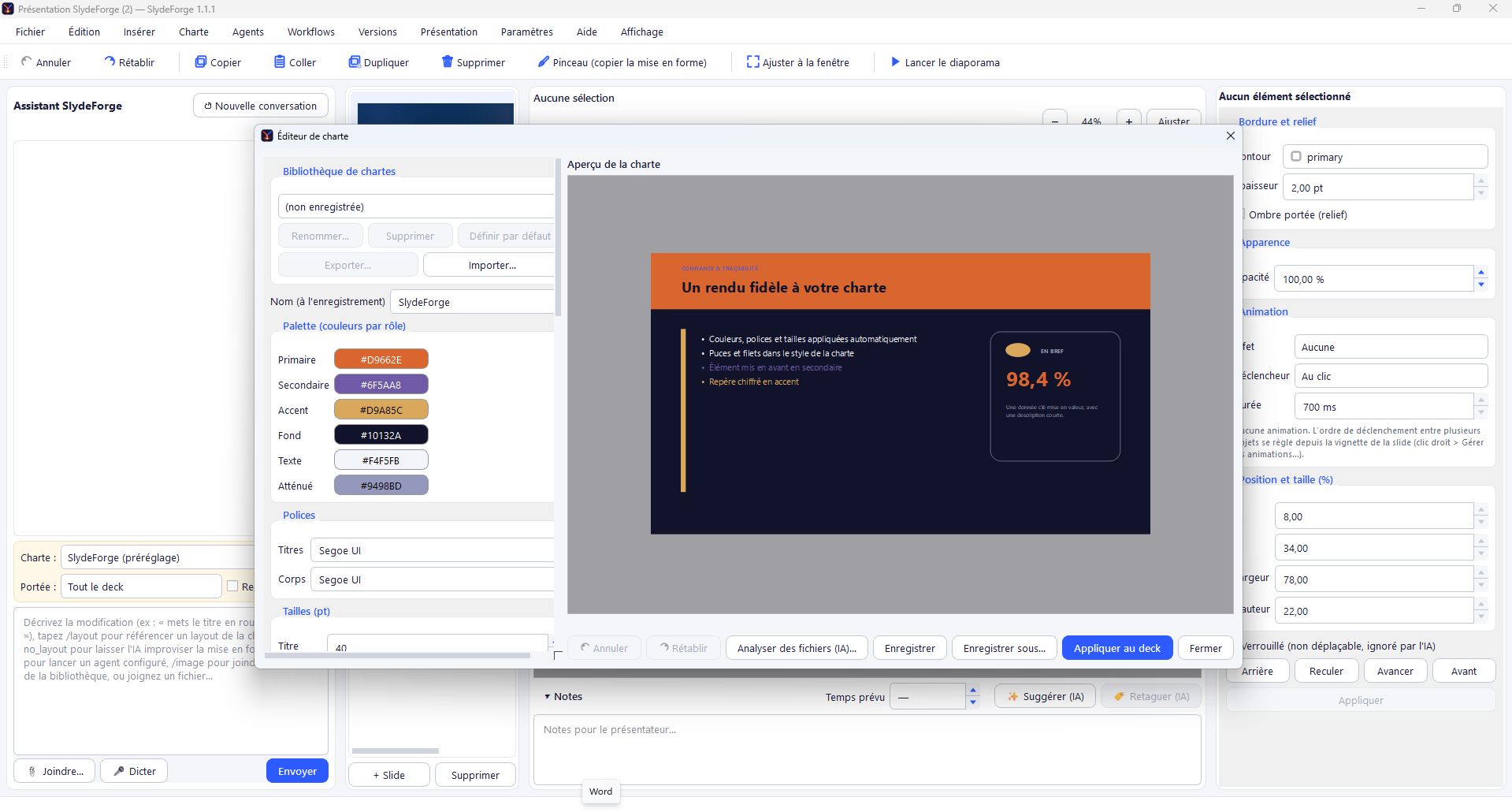Click the Dicter microphone button
1512x812 pixels.
(x=134, y=771)
